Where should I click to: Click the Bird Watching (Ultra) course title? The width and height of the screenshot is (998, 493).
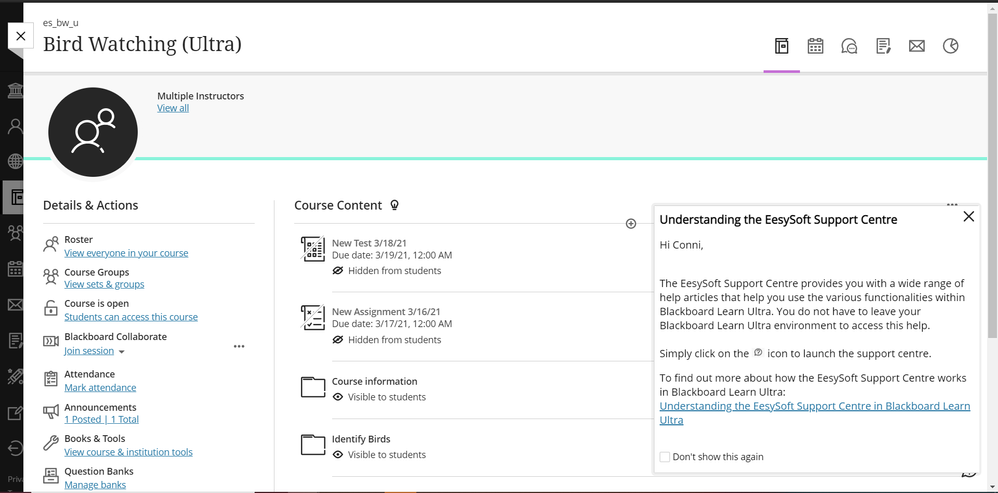coord(143,45)
